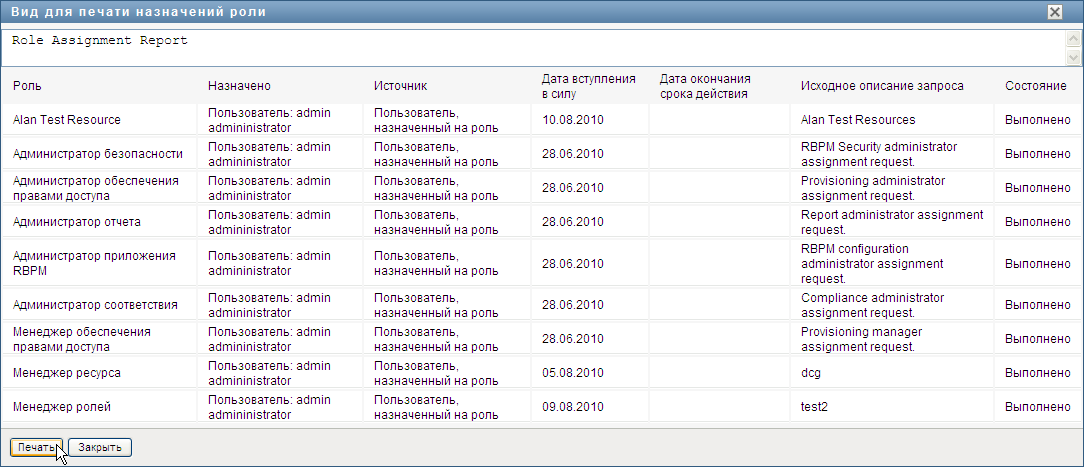
Task: Select the date in Администратор соответствия row
Action: (573, 305)
